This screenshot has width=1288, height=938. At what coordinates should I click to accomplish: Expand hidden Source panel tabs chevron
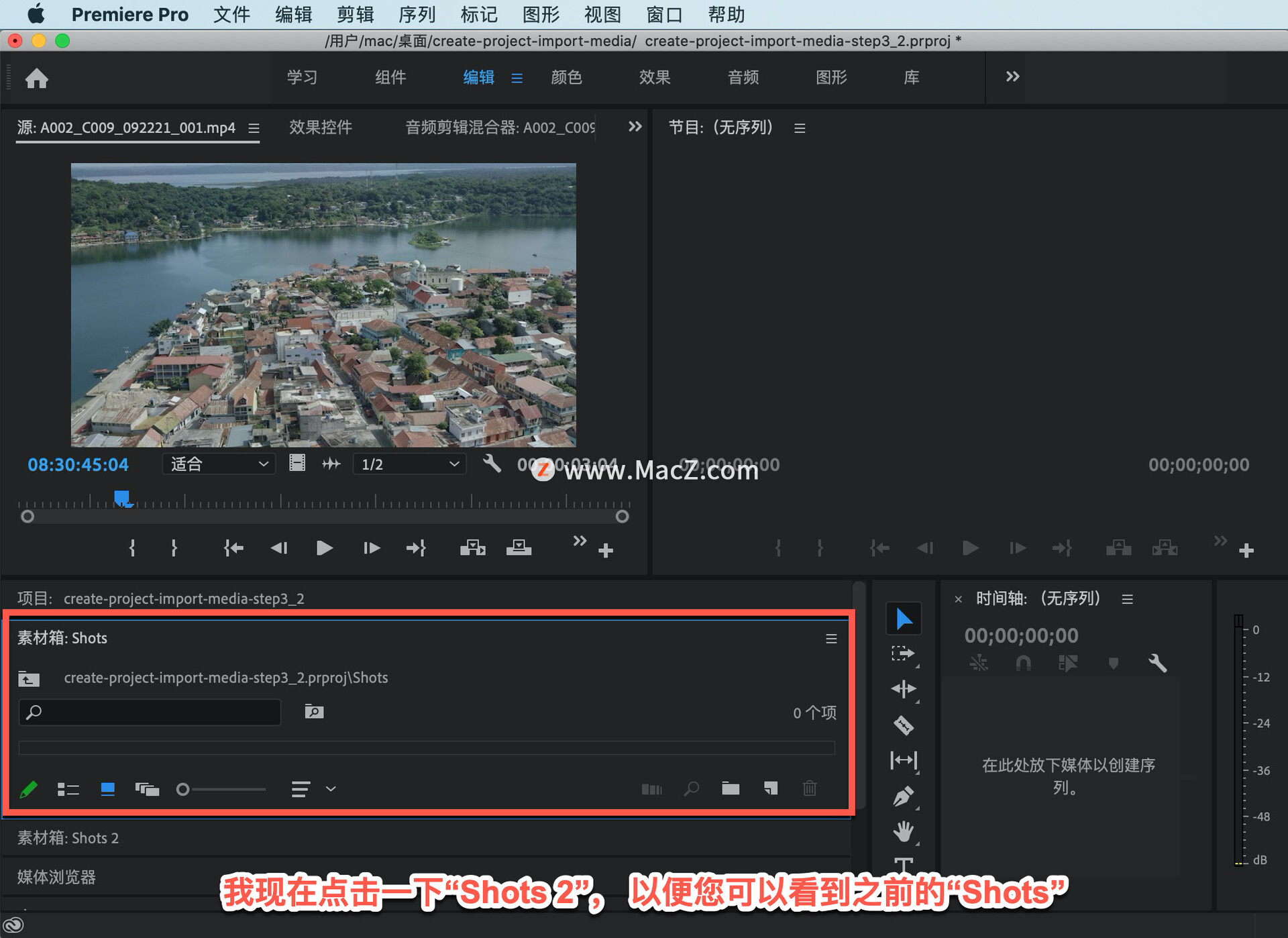(x=635, y=126)
